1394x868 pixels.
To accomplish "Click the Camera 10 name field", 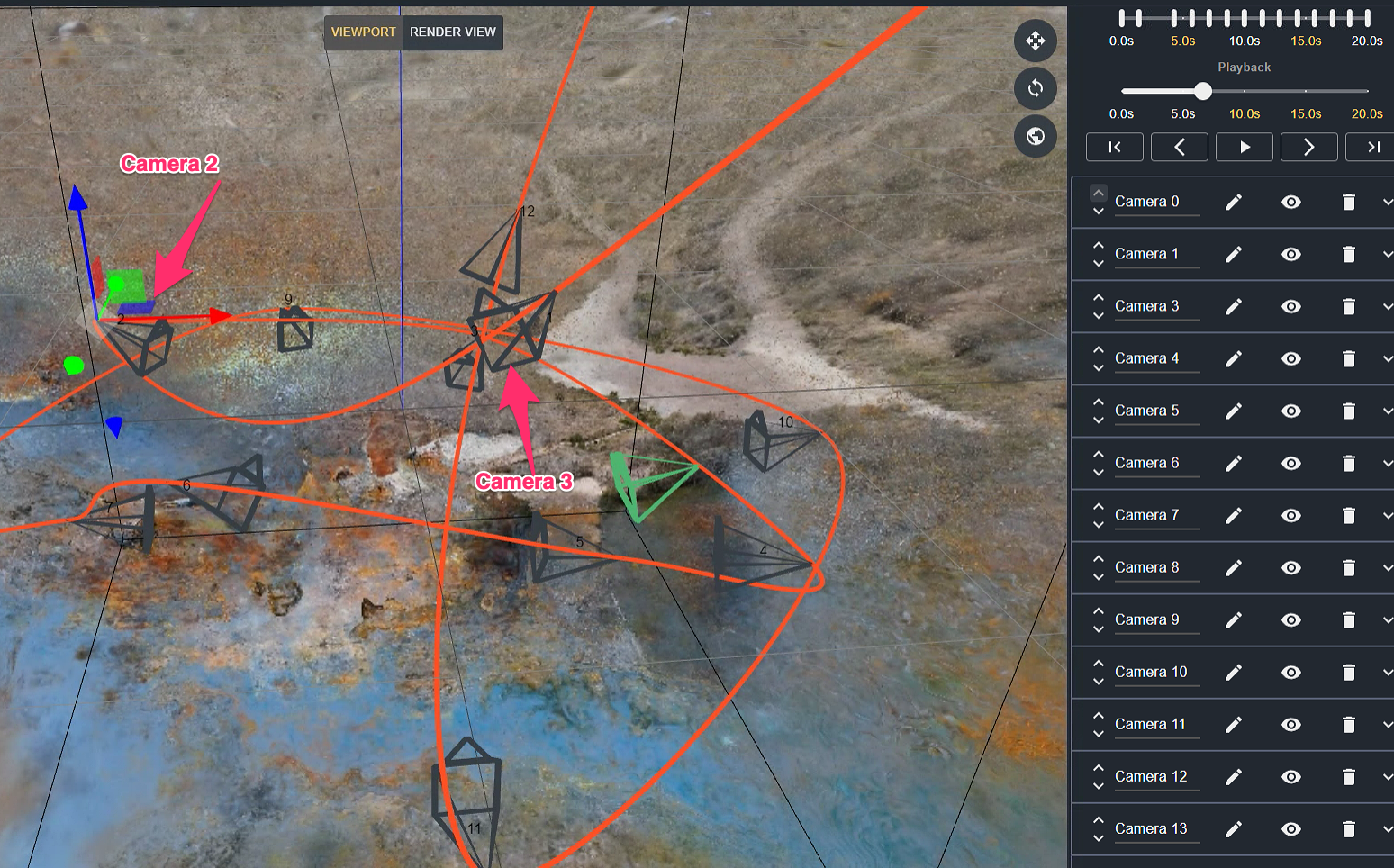I will coord(1157,672).
